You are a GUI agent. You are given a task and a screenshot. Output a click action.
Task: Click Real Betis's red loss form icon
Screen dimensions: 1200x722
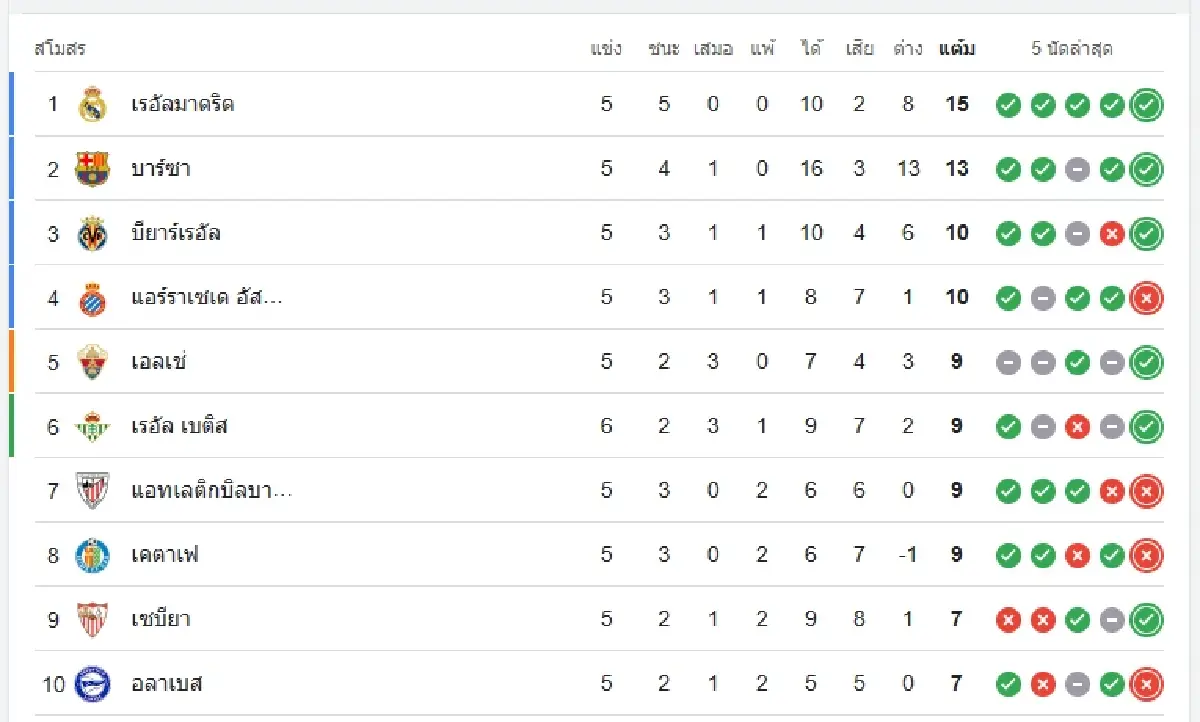coord(1077,427)
